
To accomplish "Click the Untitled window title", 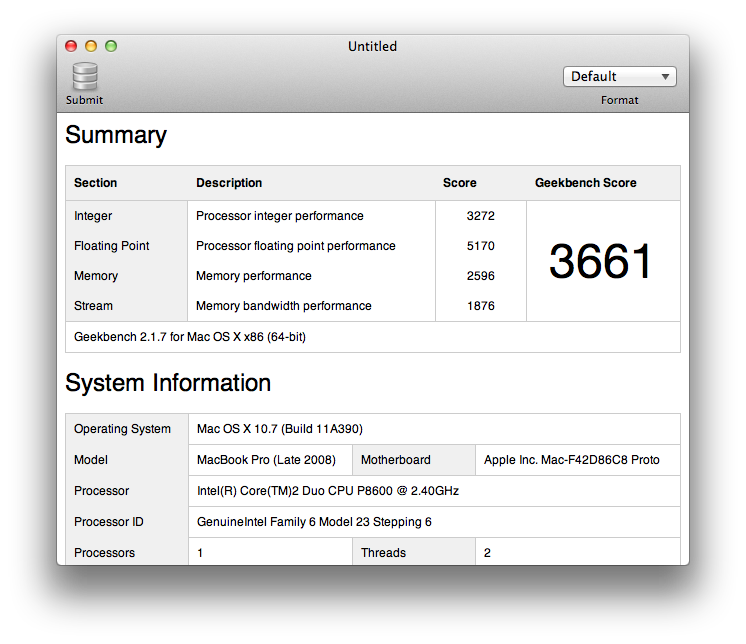I will (x=372, y=47).
